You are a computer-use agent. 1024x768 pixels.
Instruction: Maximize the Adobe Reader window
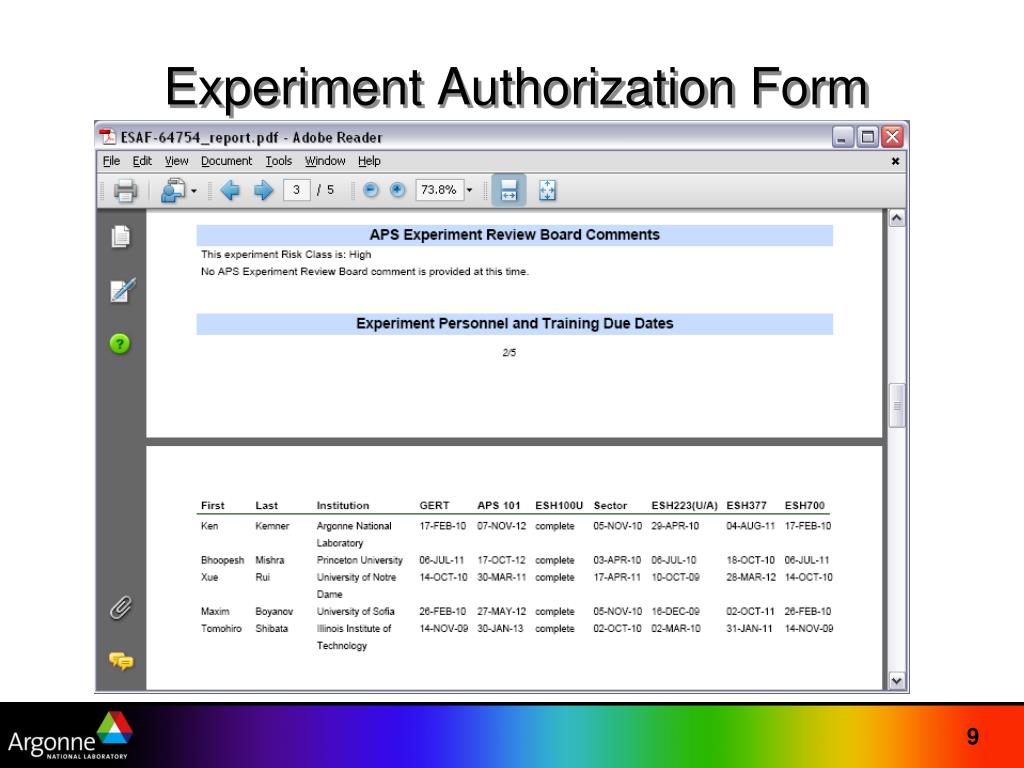[867, 137]
